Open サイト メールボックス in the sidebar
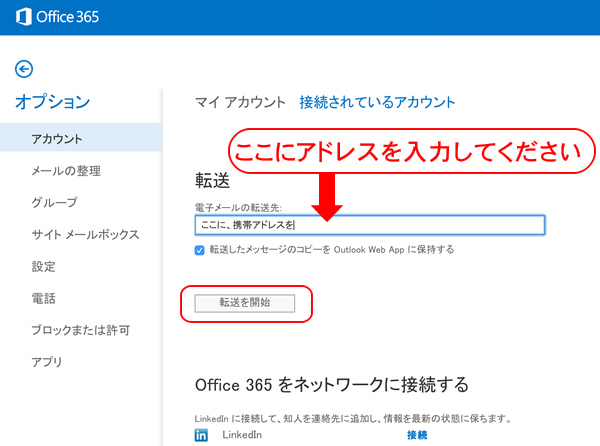Viewport: 600px width, 446px height. (85, 234)
